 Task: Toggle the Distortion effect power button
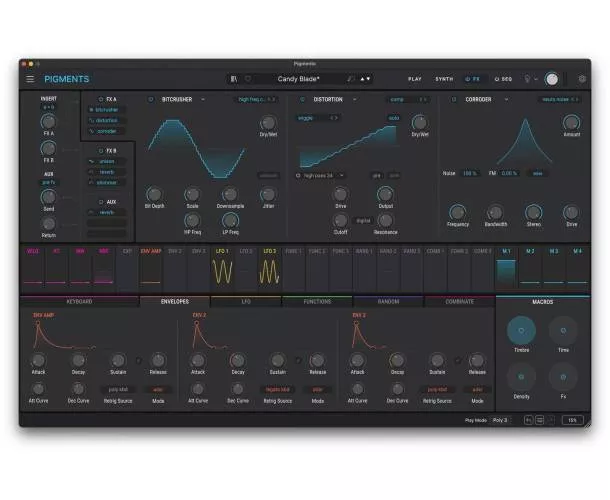click(302, 100)
